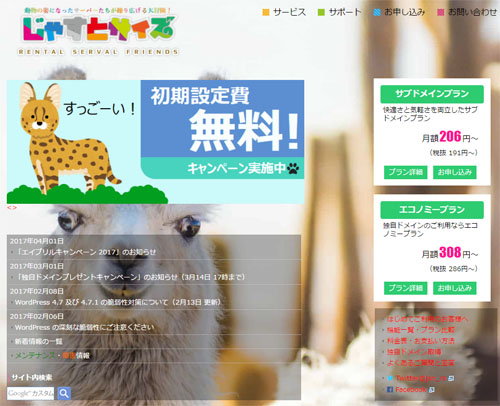Open 機能一覧・プラン比較 link
The height and width of the screenshot is (406, 500).
[x=421, y=330]
